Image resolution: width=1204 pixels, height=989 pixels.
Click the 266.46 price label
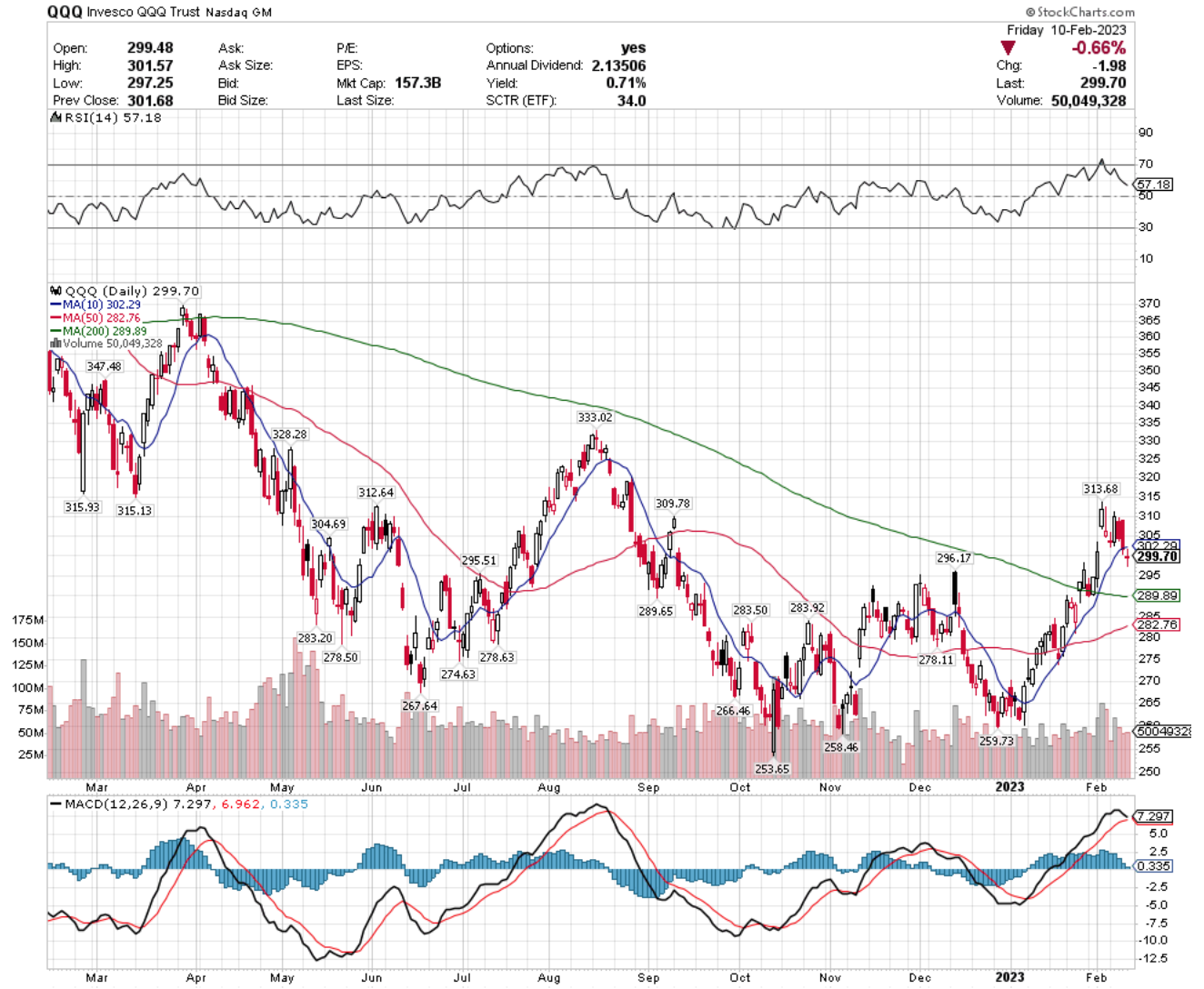[733, 711]
